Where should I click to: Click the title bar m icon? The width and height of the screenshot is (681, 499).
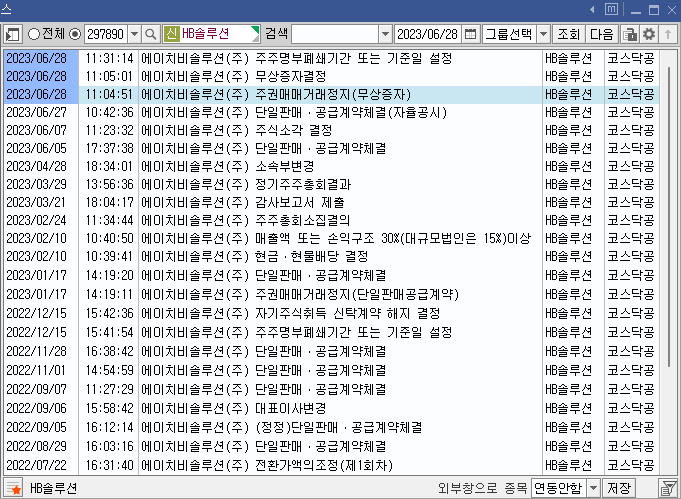611,9
